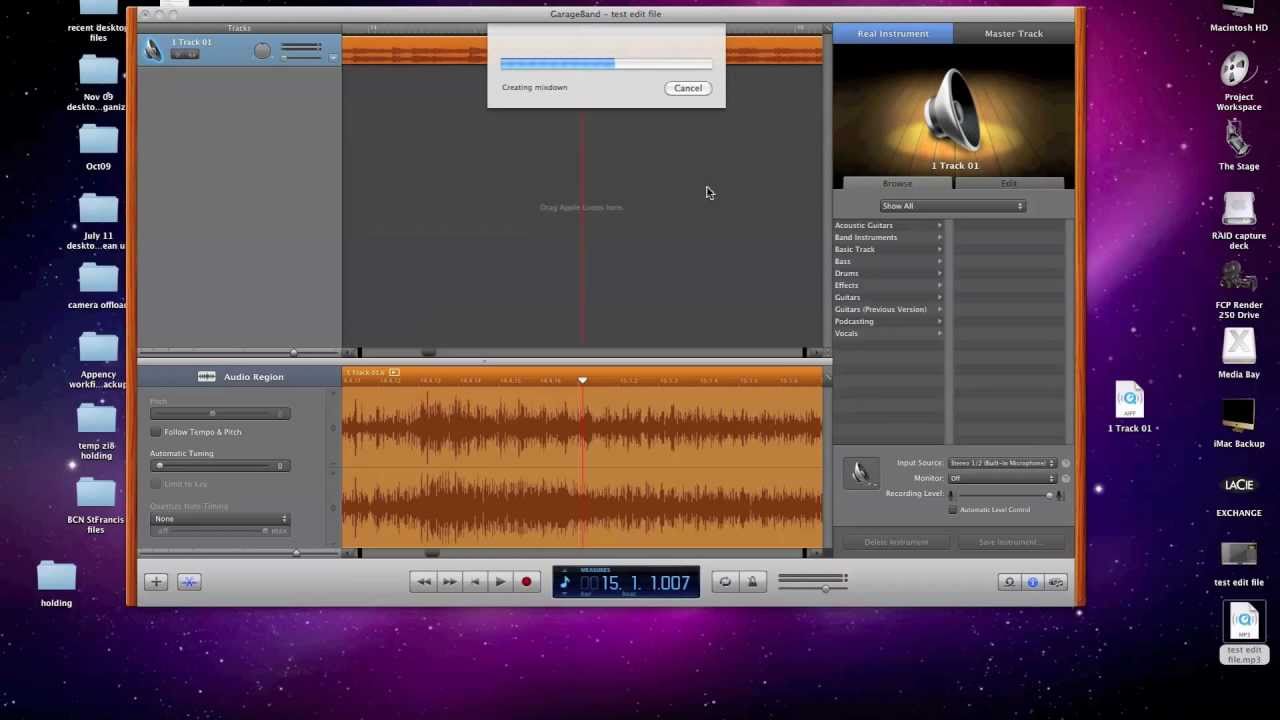Click the track pan knob
This screenshot has height=720, width=1280.
(262, 51)
